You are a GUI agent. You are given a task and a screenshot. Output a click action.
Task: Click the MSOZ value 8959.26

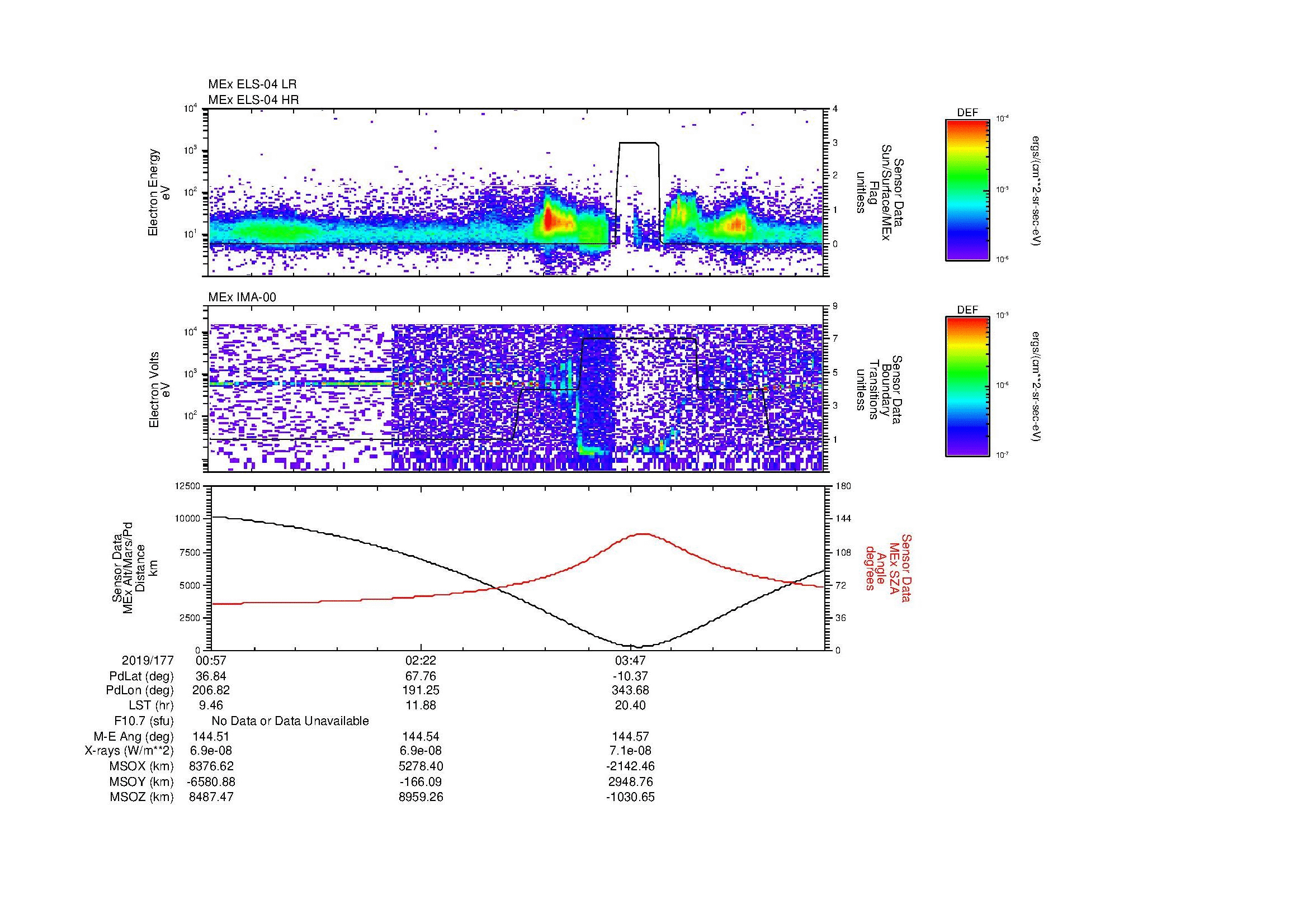click(x=421, y=797)
